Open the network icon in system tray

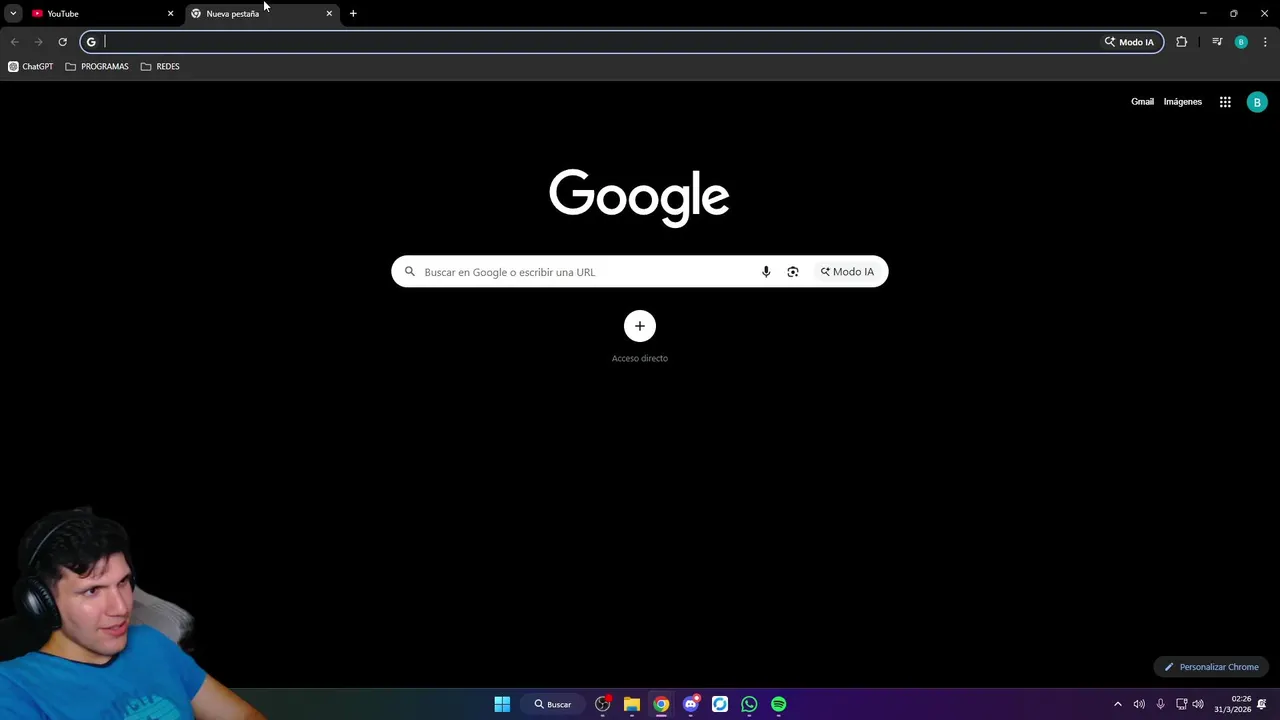click(x=1181, y=704)
